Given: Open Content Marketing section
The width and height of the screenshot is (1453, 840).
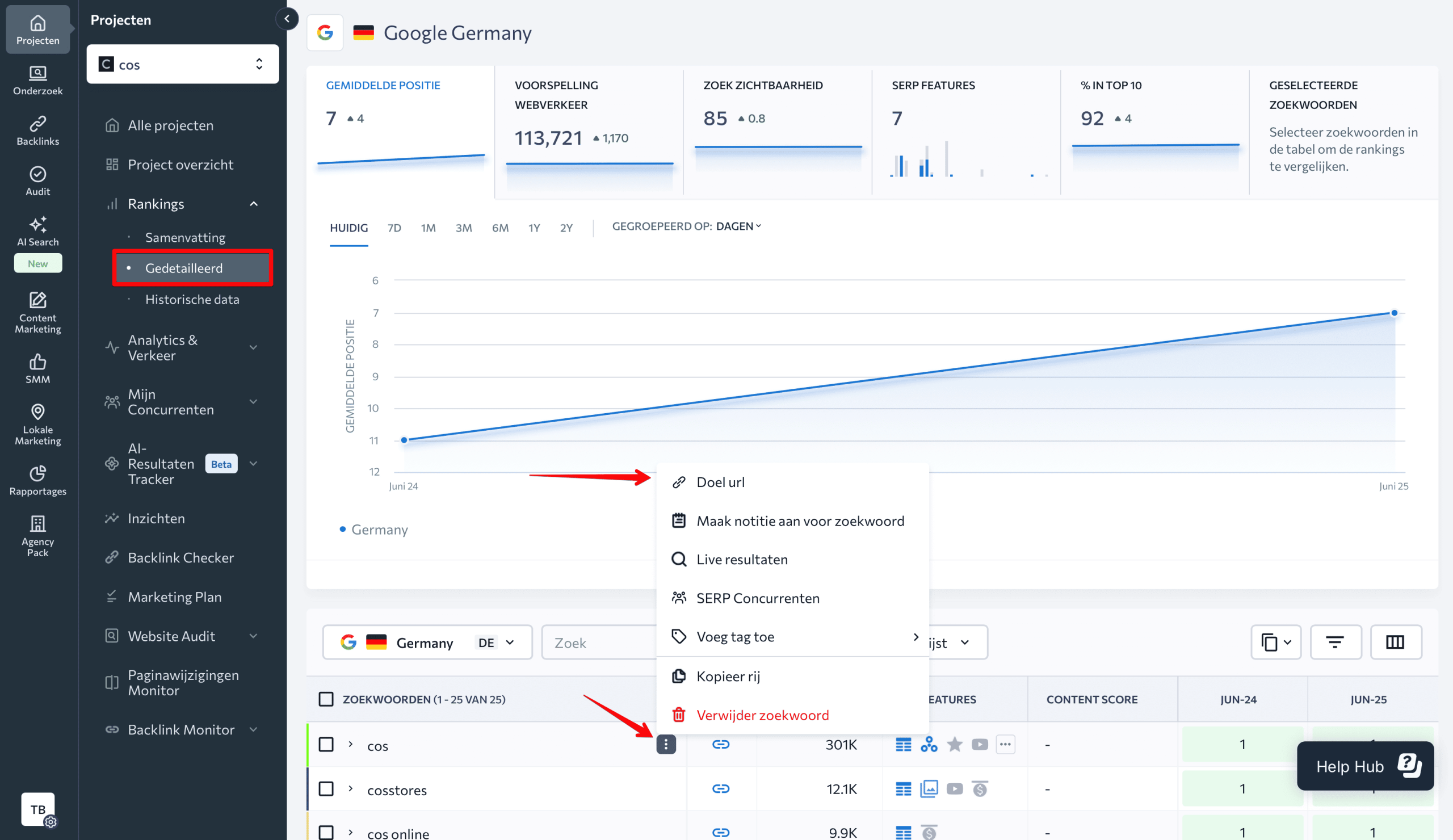Looking at the screenshot, I should [x=37, y=313].
